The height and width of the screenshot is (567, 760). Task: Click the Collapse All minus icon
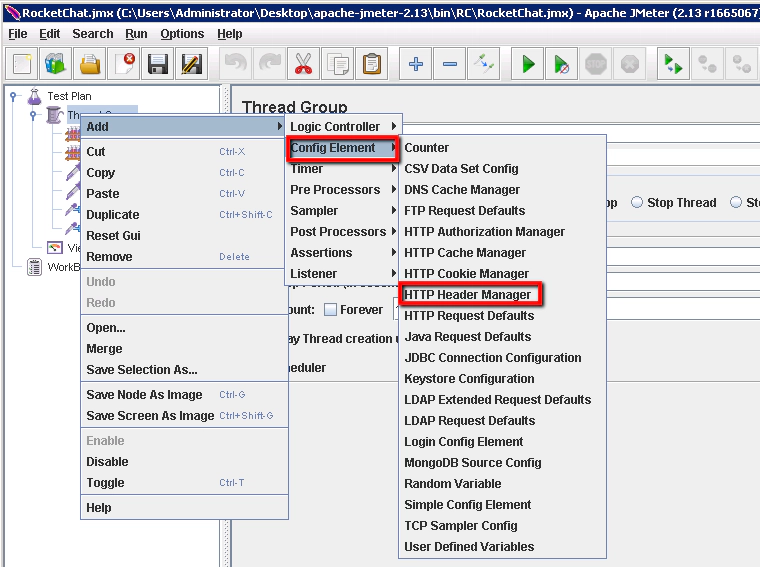pyautogui.click(x=450, y=64)
